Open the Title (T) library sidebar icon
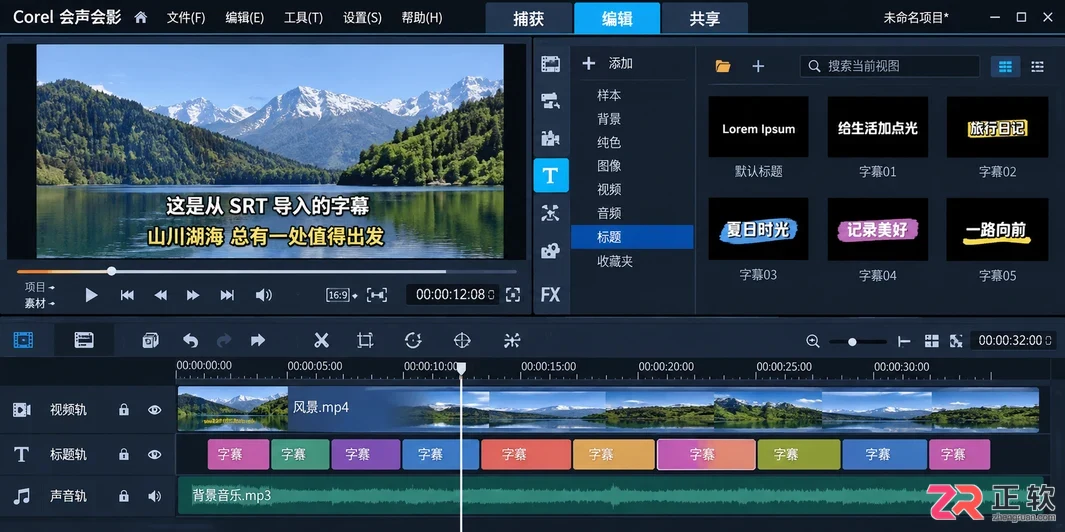Screen dimensions: 1065x532 (x=550, y=175)
